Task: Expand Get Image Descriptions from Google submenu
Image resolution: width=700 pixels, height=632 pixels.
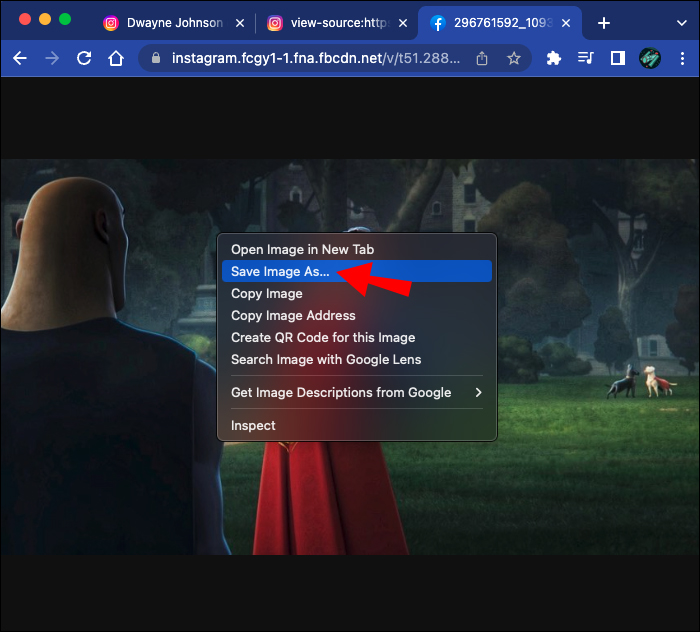Action: (357, 392)
